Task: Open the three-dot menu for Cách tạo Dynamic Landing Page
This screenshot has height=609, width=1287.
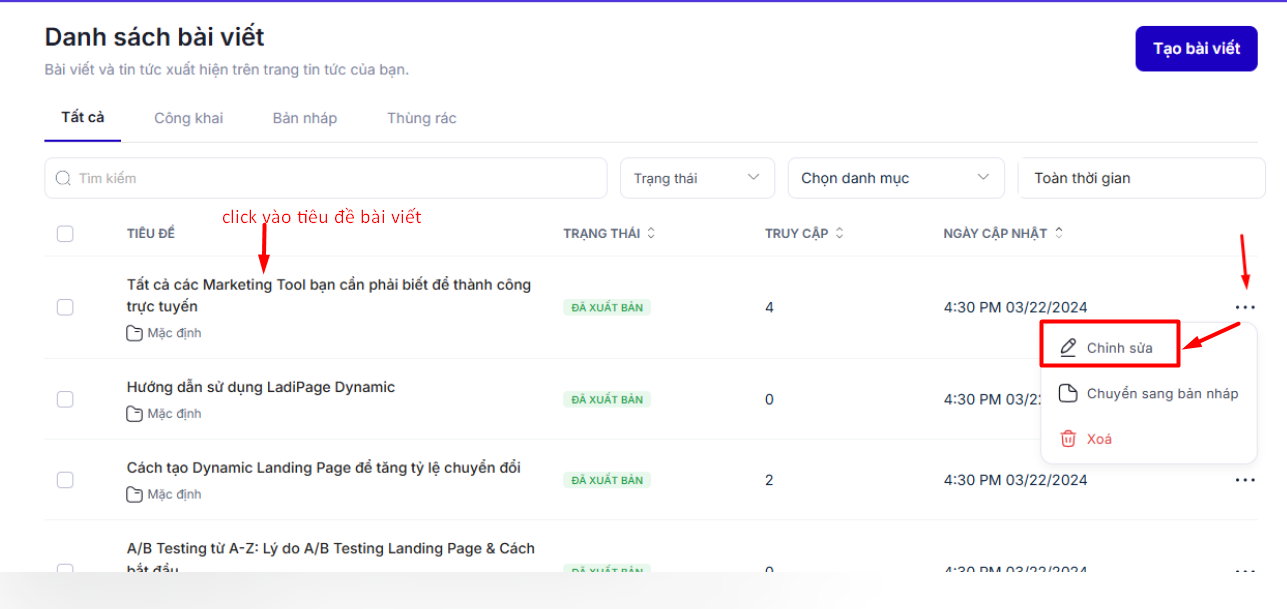Action: pos(1244,480)
